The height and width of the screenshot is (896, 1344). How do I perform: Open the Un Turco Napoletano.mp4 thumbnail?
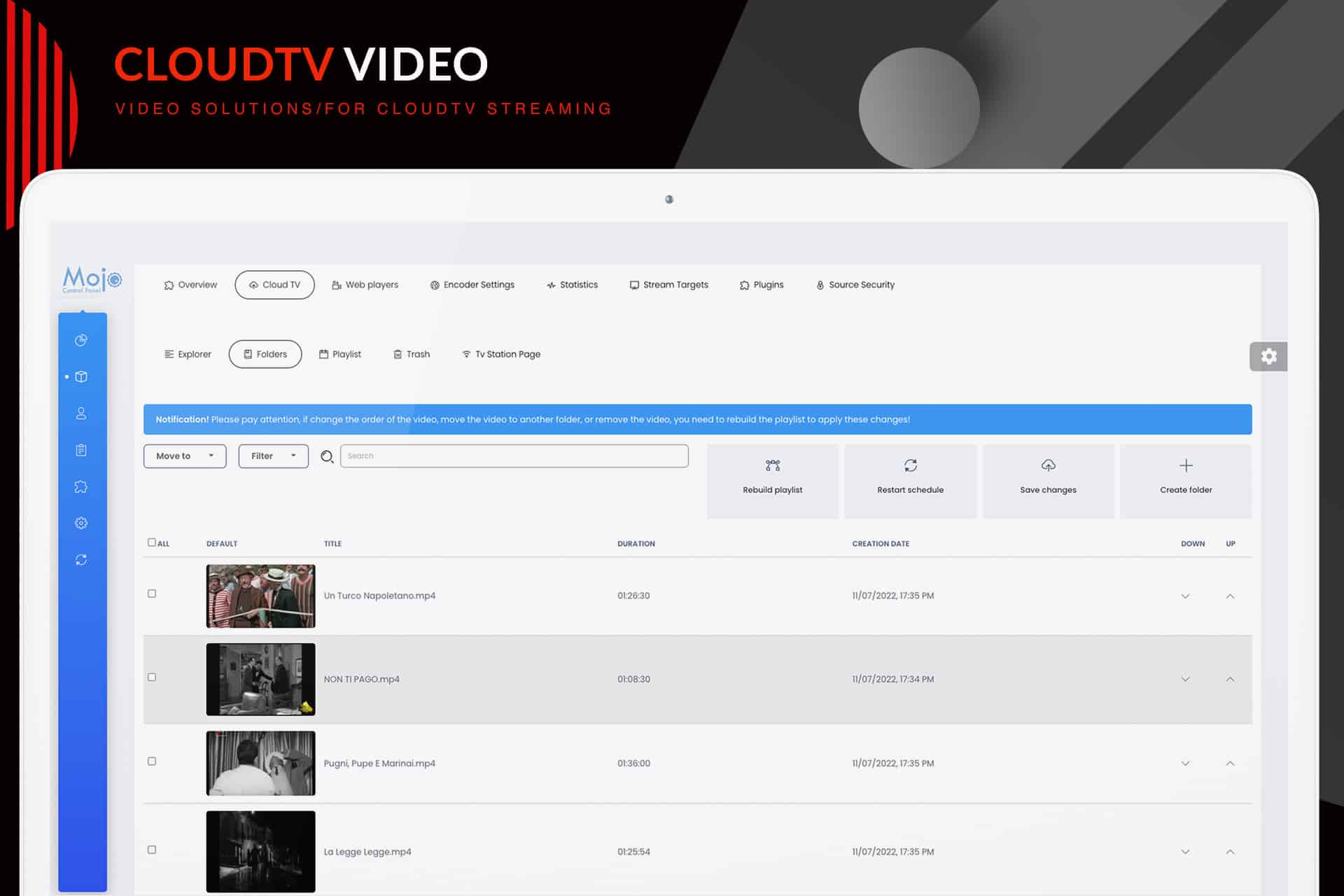pyautogui.click(x=260, y=596)
